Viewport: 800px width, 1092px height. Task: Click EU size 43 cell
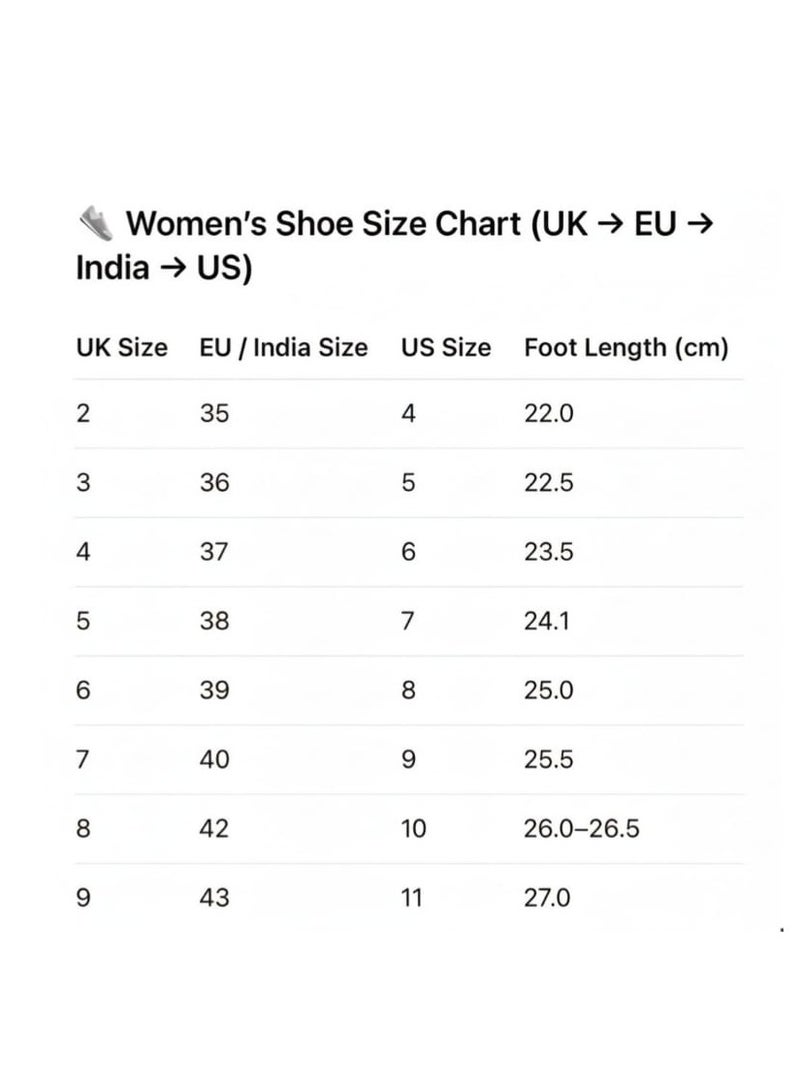tap(214, 897)
